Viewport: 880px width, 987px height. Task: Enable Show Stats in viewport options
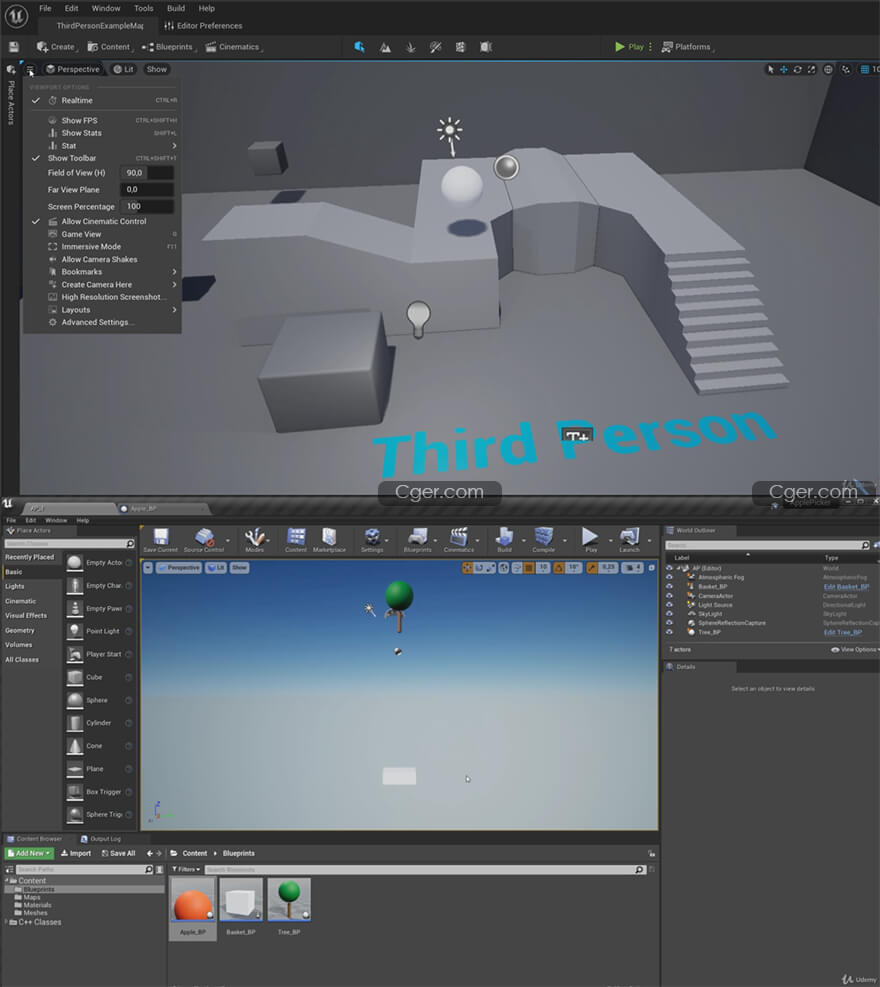click(x=103, y=133)
